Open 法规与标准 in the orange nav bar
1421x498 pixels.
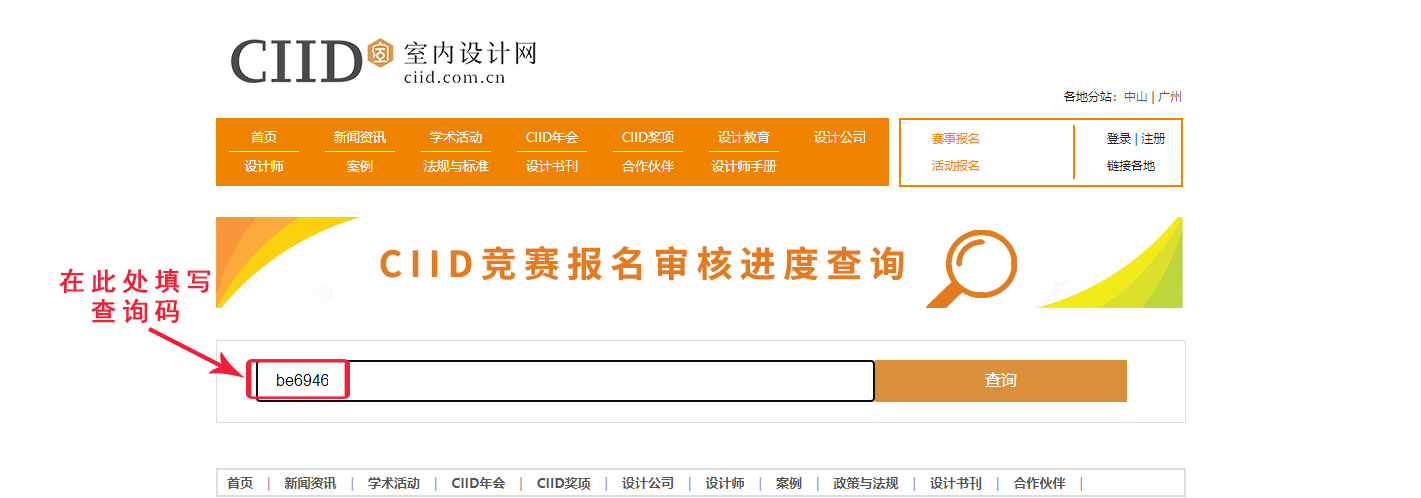(456, 166)
